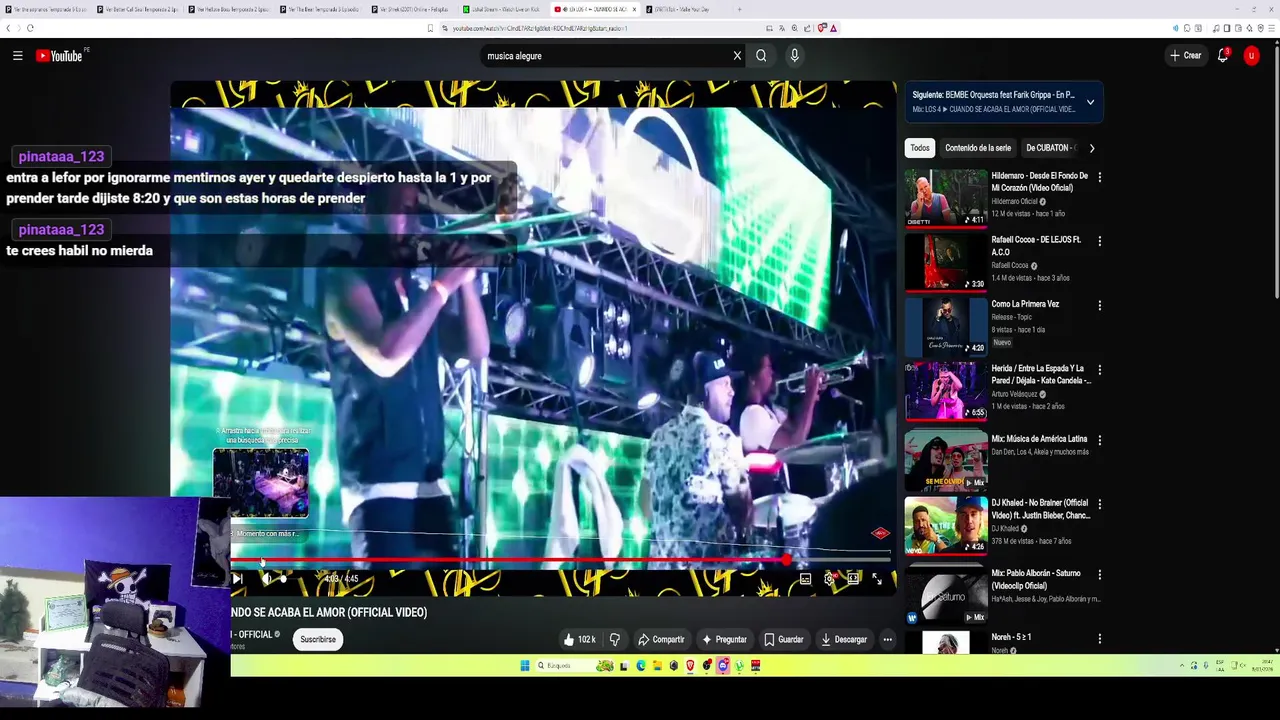Viewport: 1280px width, 720px height.
Task: Open options for the Kate Candela video
Action: pyautogui.click(x=1099, y=369)
